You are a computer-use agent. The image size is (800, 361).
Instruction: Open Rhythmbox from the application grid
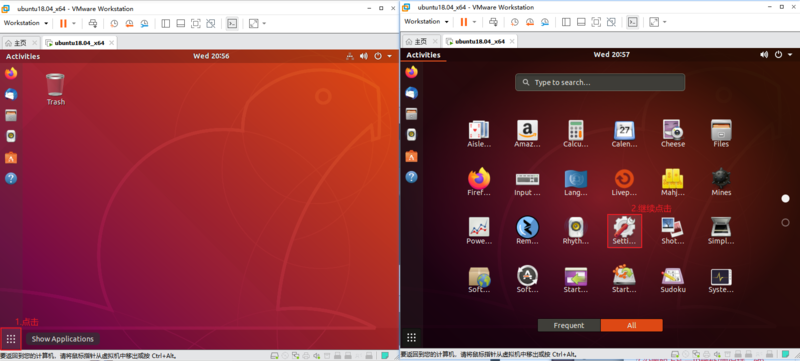576,230
